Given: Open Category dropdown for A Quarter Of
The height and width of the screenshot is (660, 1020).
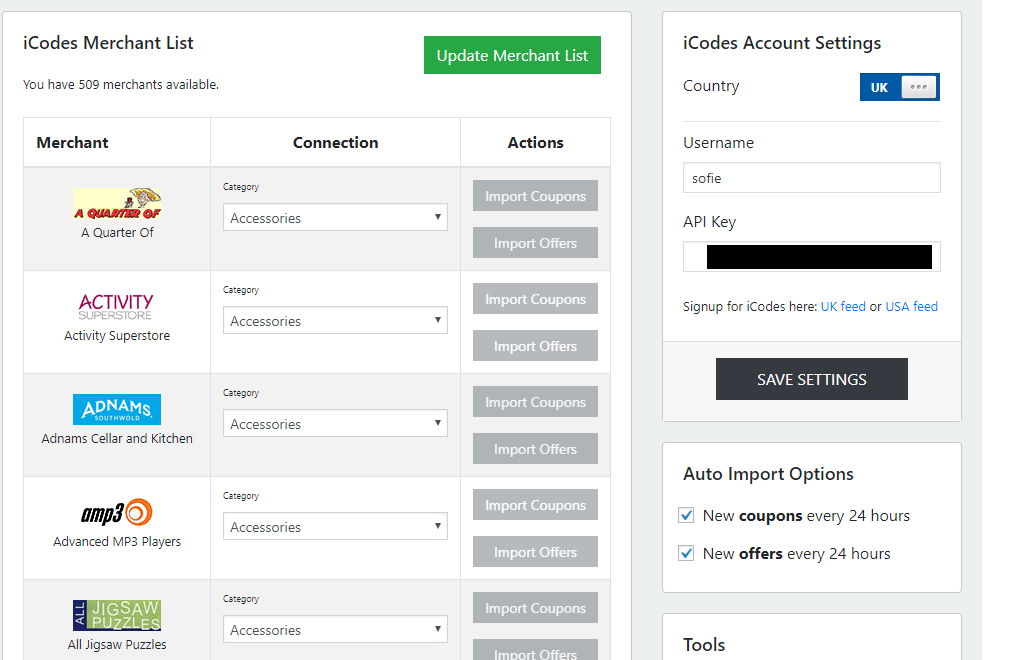Looking at the screenshot, I should click(335, 217).
